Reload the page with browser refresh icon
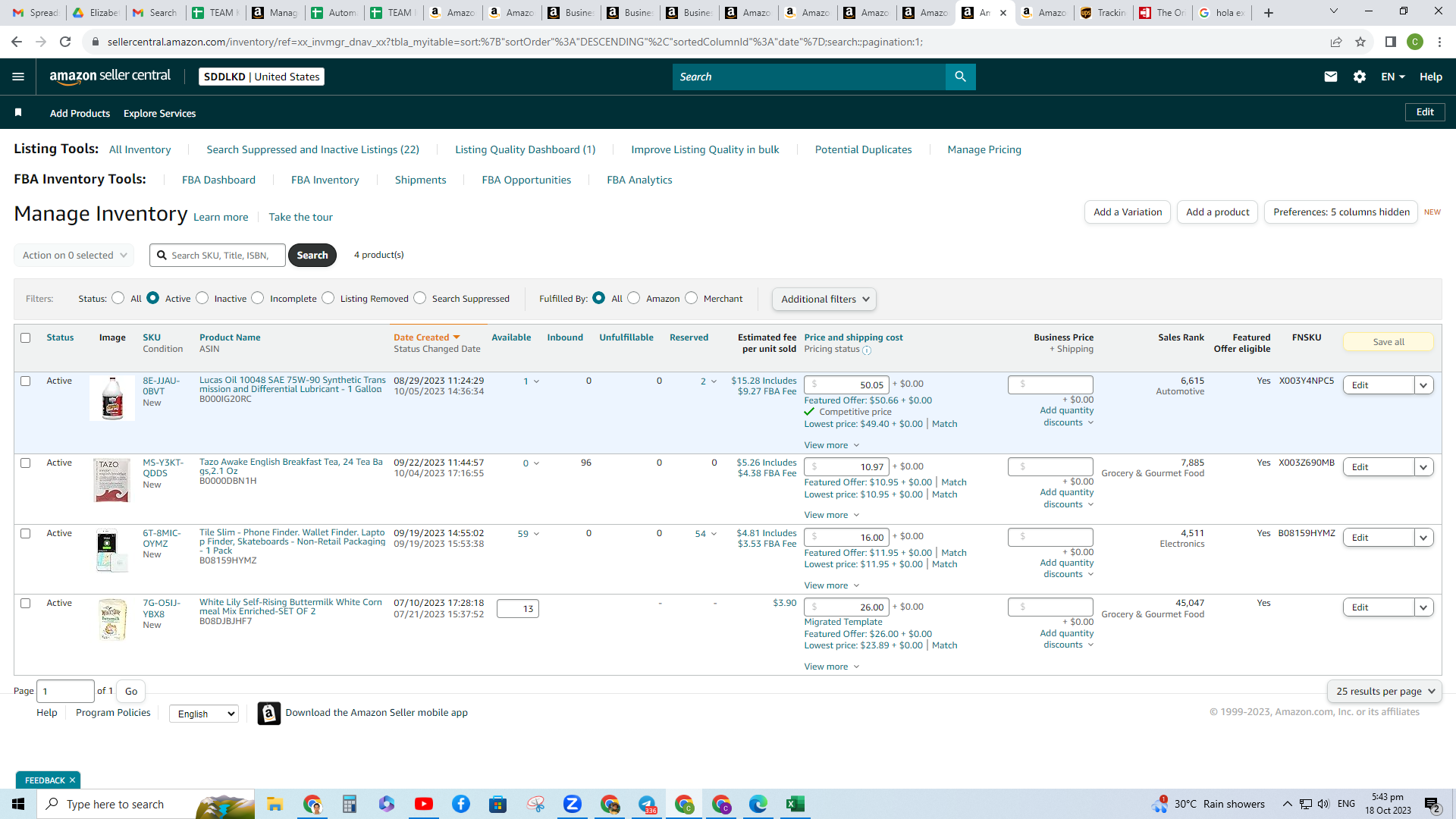Viewport: 1456px width, 819px height. 65,42
